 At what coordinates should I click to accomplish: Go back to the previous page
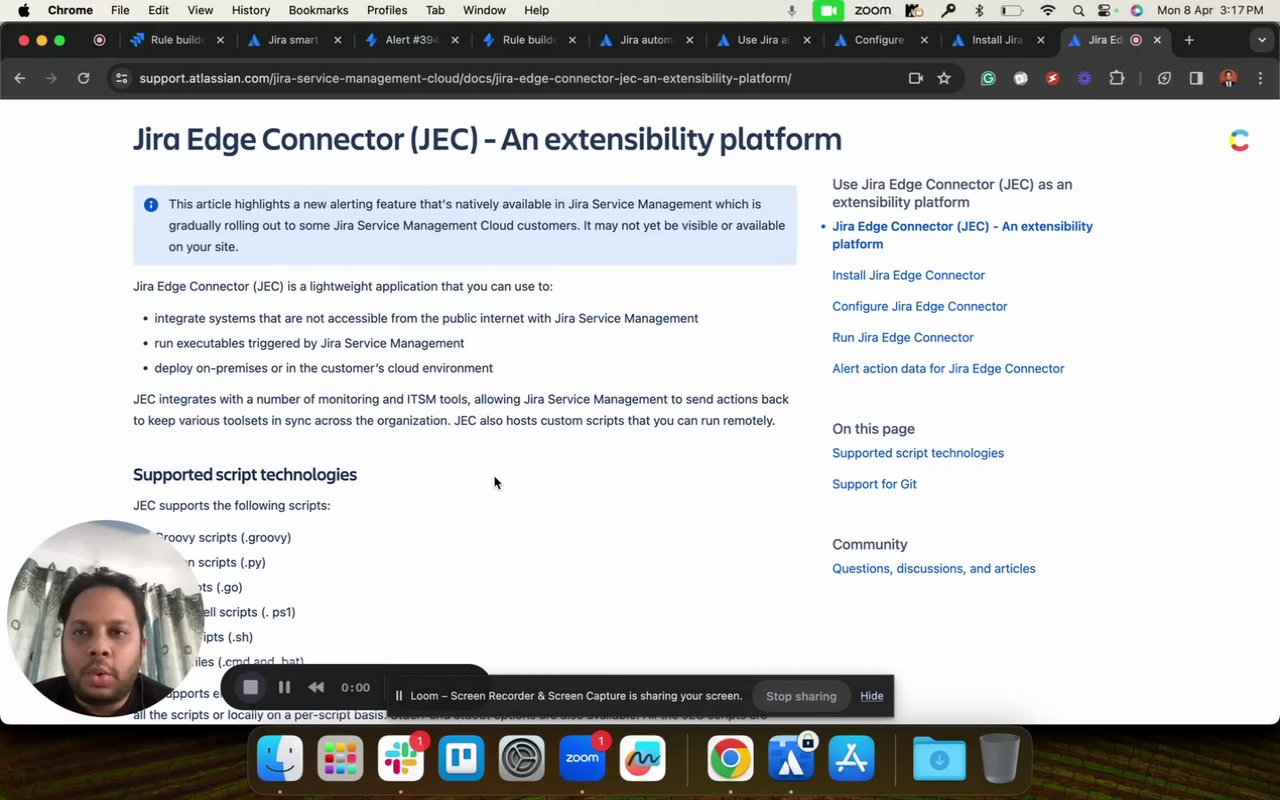[x=20, y=78]
